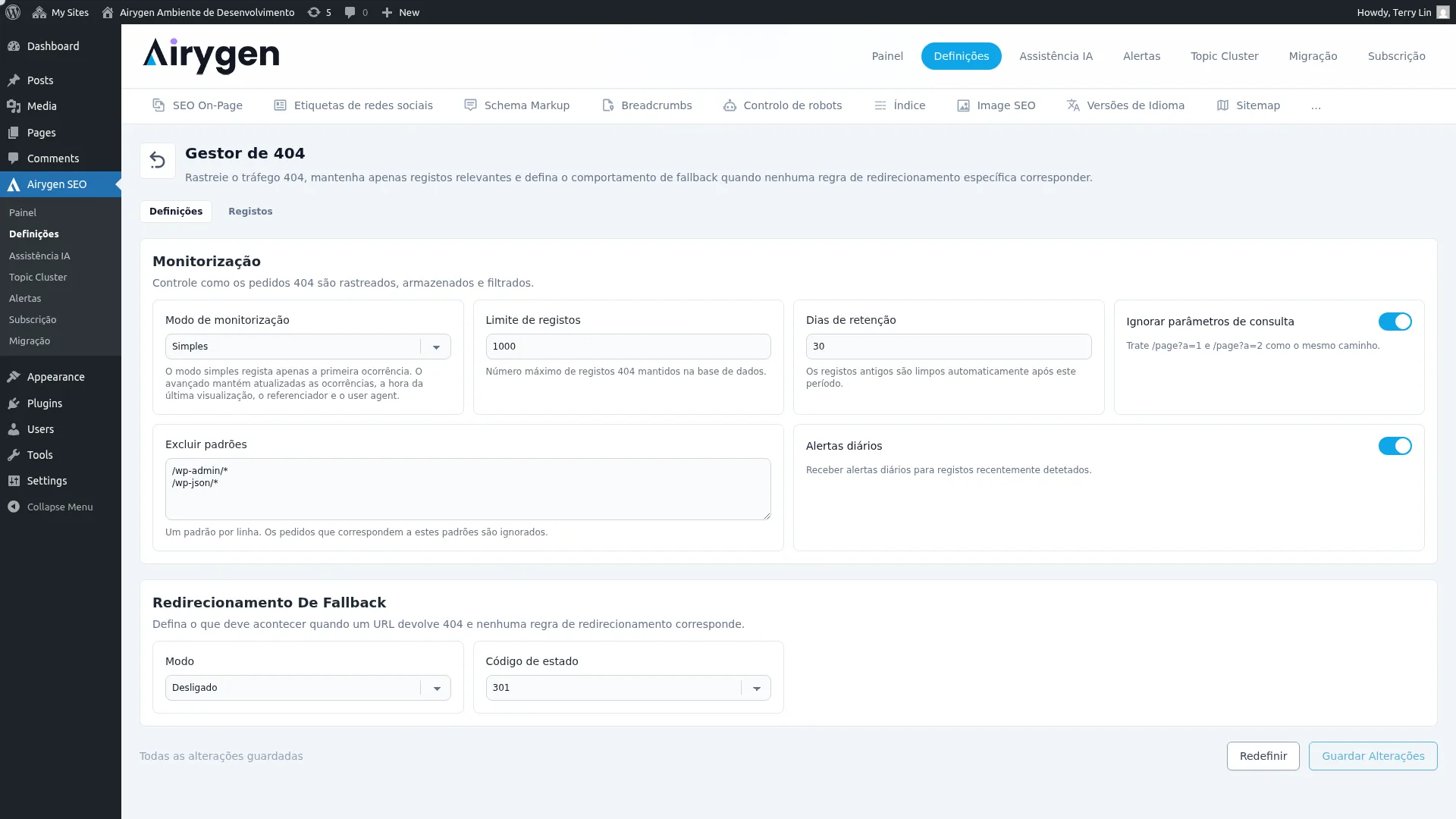
Task: Click Howdy, Terry Lin account text
Action: click(x=1394, y=12)
